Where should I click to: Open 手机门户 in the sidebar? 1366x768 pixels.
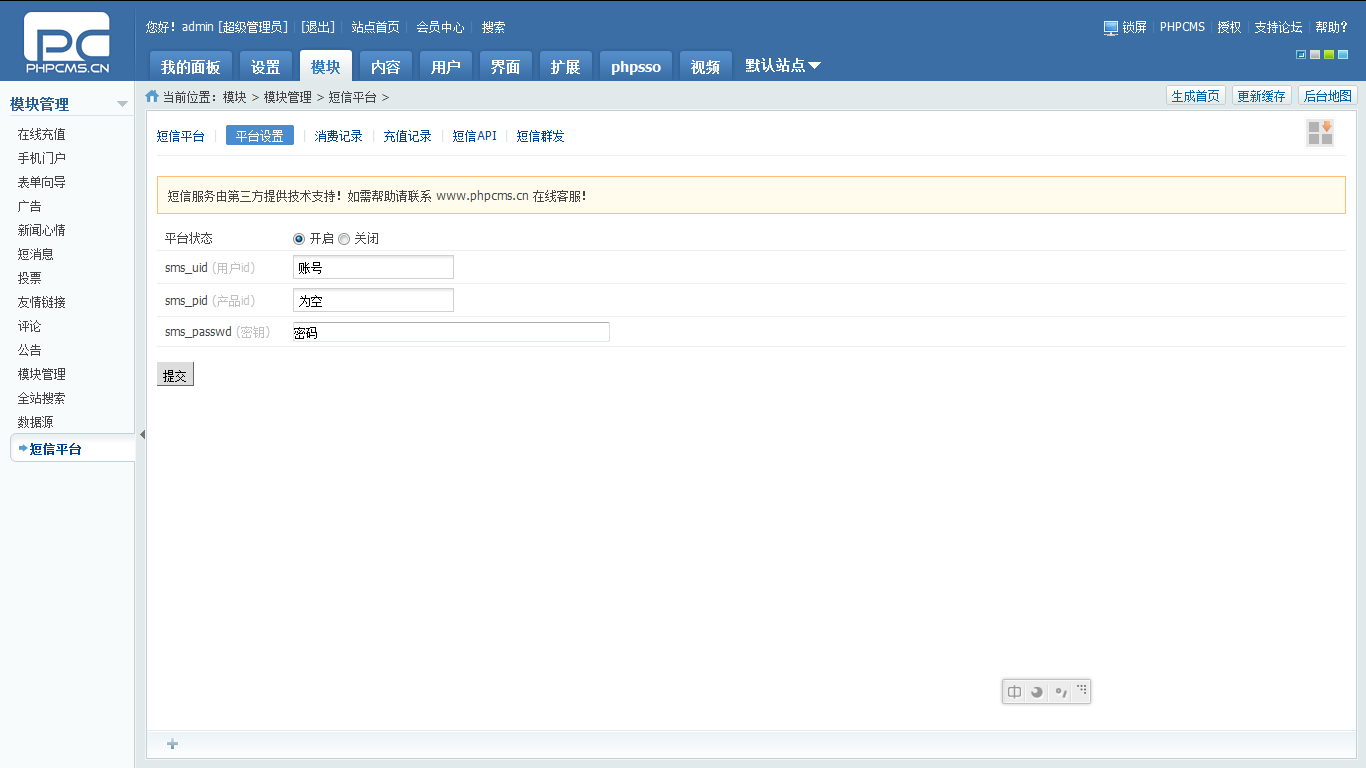(42, 158)
